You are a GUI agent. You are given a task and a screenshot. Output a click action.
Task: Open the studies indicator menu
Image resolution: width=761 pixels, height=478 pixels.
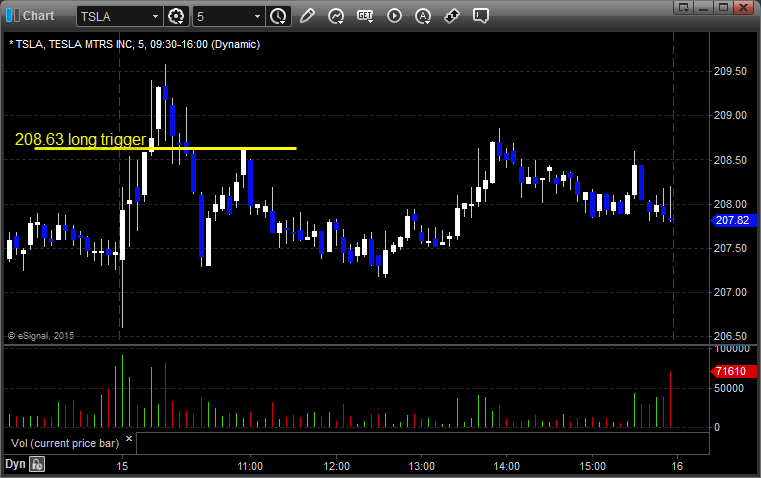coord(336,16)
